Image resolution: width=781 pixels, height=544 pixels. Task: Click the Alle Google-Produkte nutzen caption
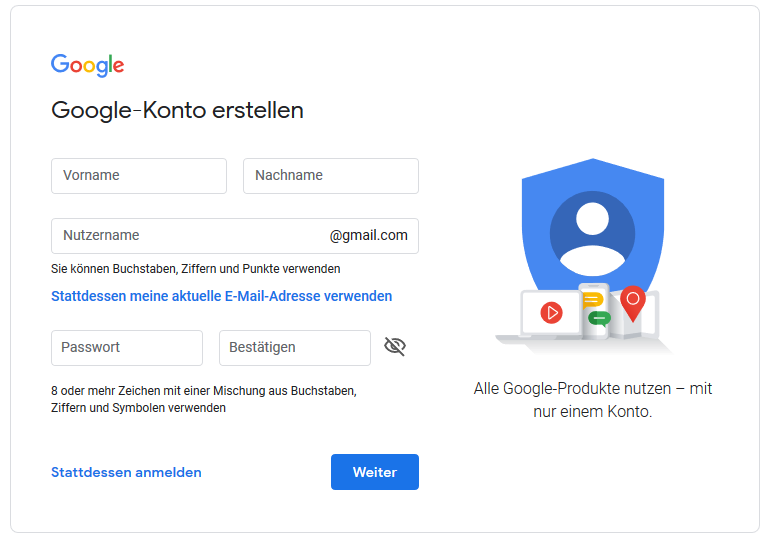592,400
